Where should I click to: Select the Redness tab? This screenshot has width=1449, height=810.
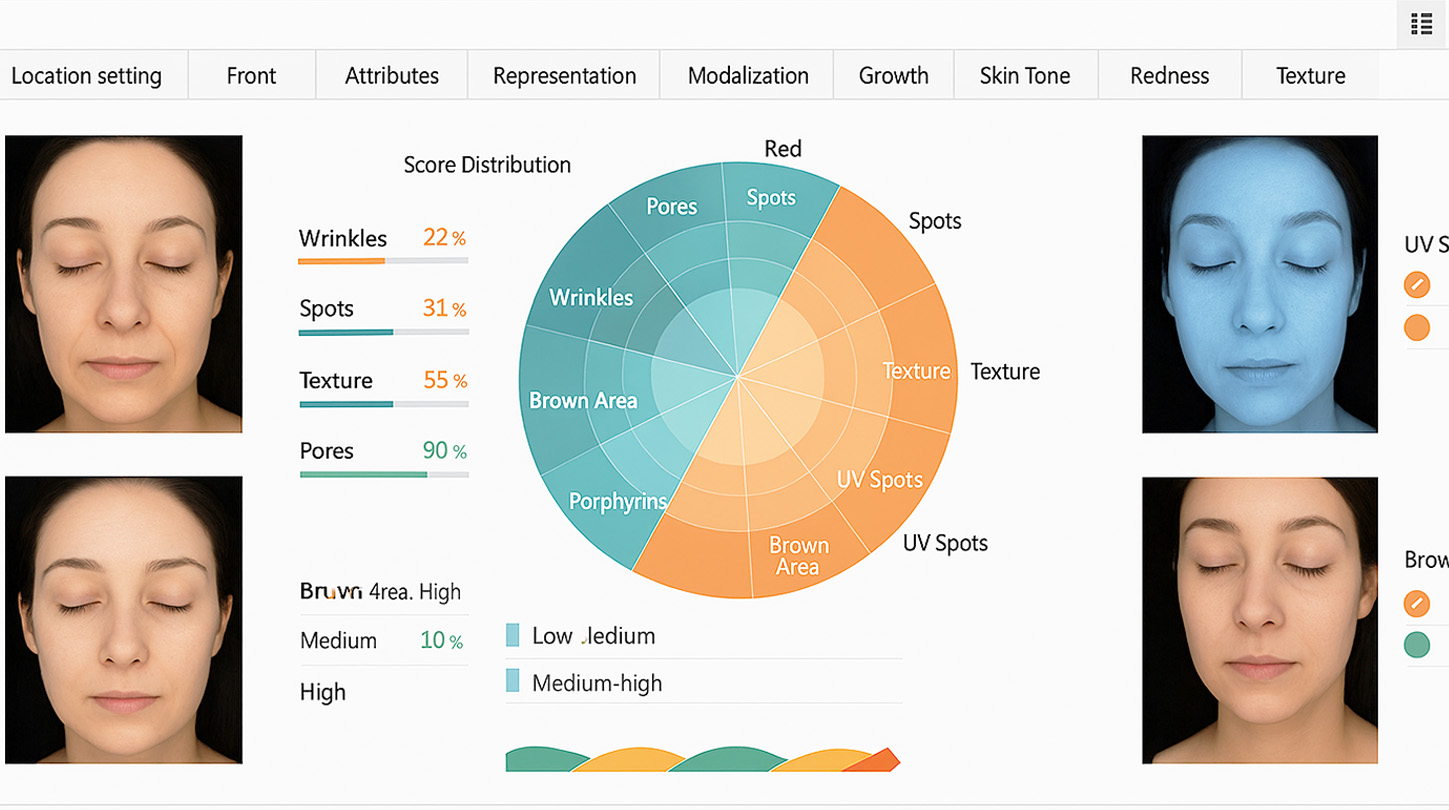(x=1169, y=76)
